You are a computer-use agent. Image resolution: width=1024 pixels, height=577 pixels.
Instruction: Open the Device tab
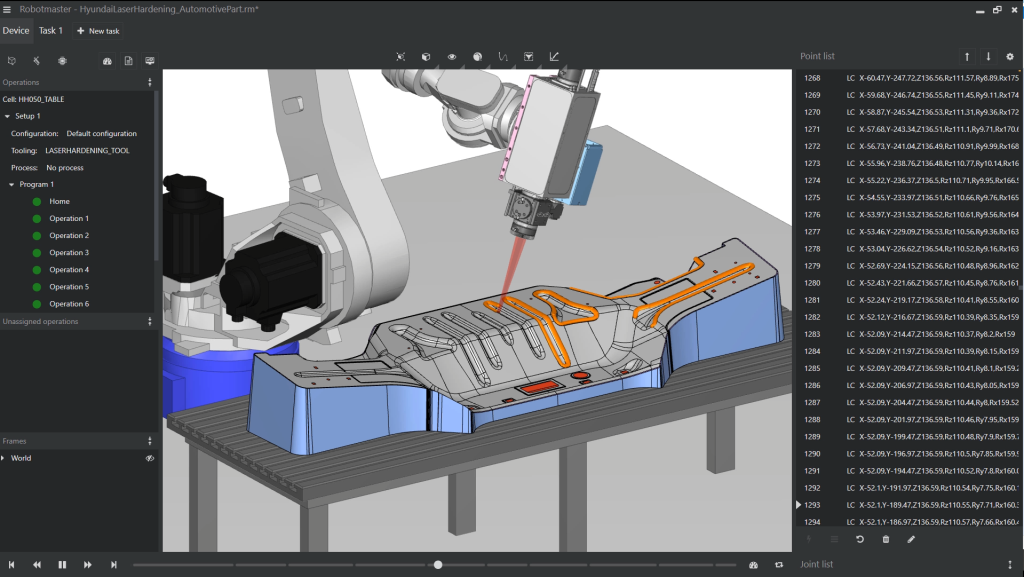pyautogui.click(x=16, y=31)
